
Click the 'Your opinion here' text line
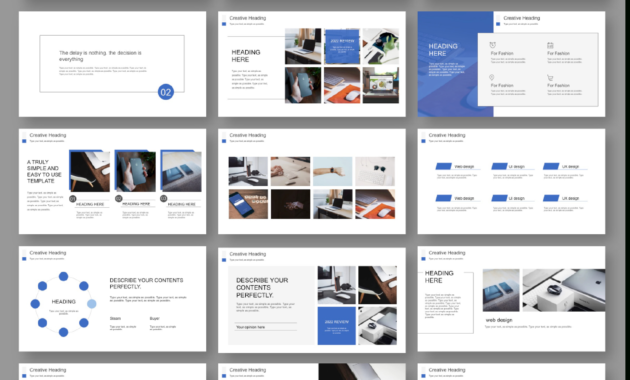coord(251,327)
